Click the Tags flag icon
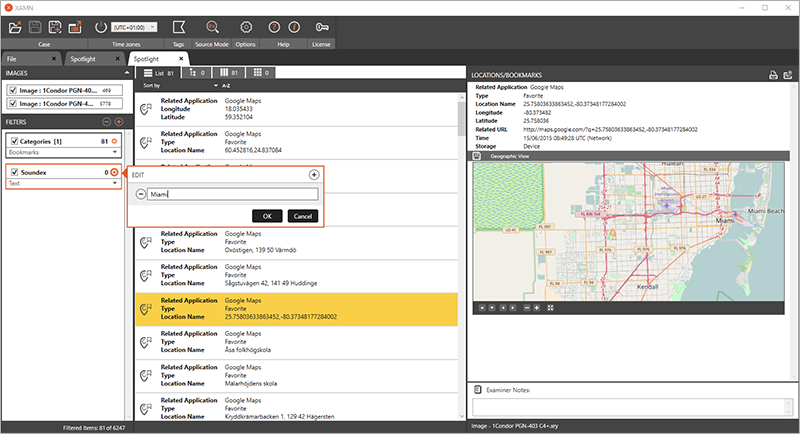 179,27
